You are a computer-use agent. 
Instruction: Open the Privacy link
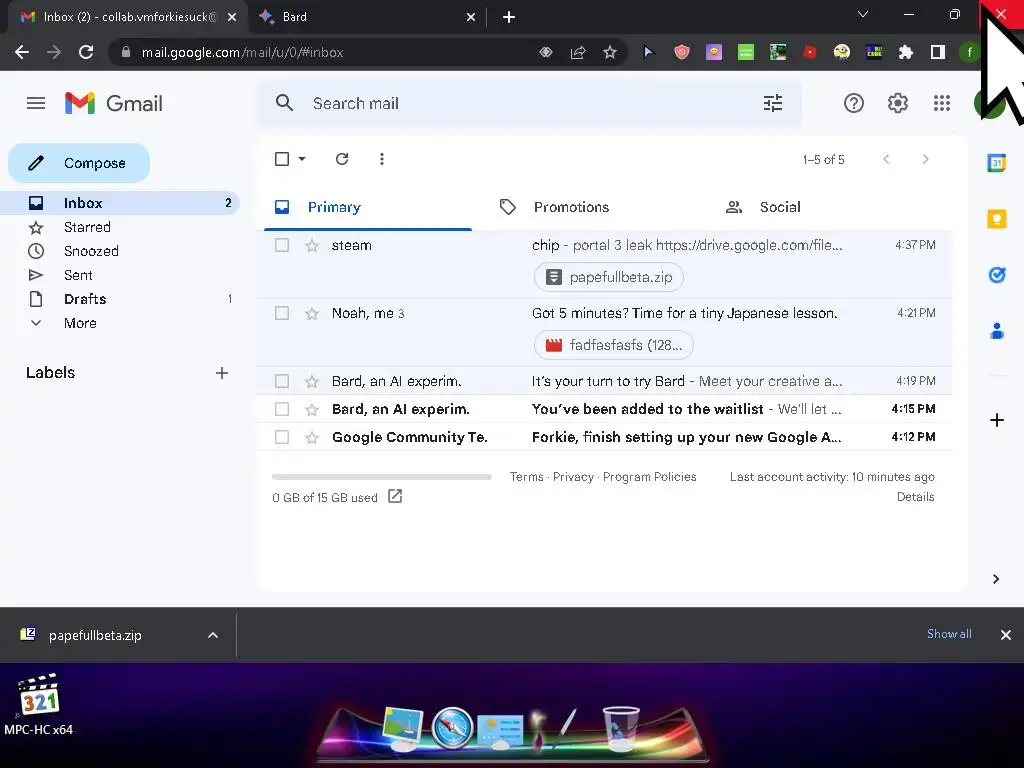coord(573,477)
